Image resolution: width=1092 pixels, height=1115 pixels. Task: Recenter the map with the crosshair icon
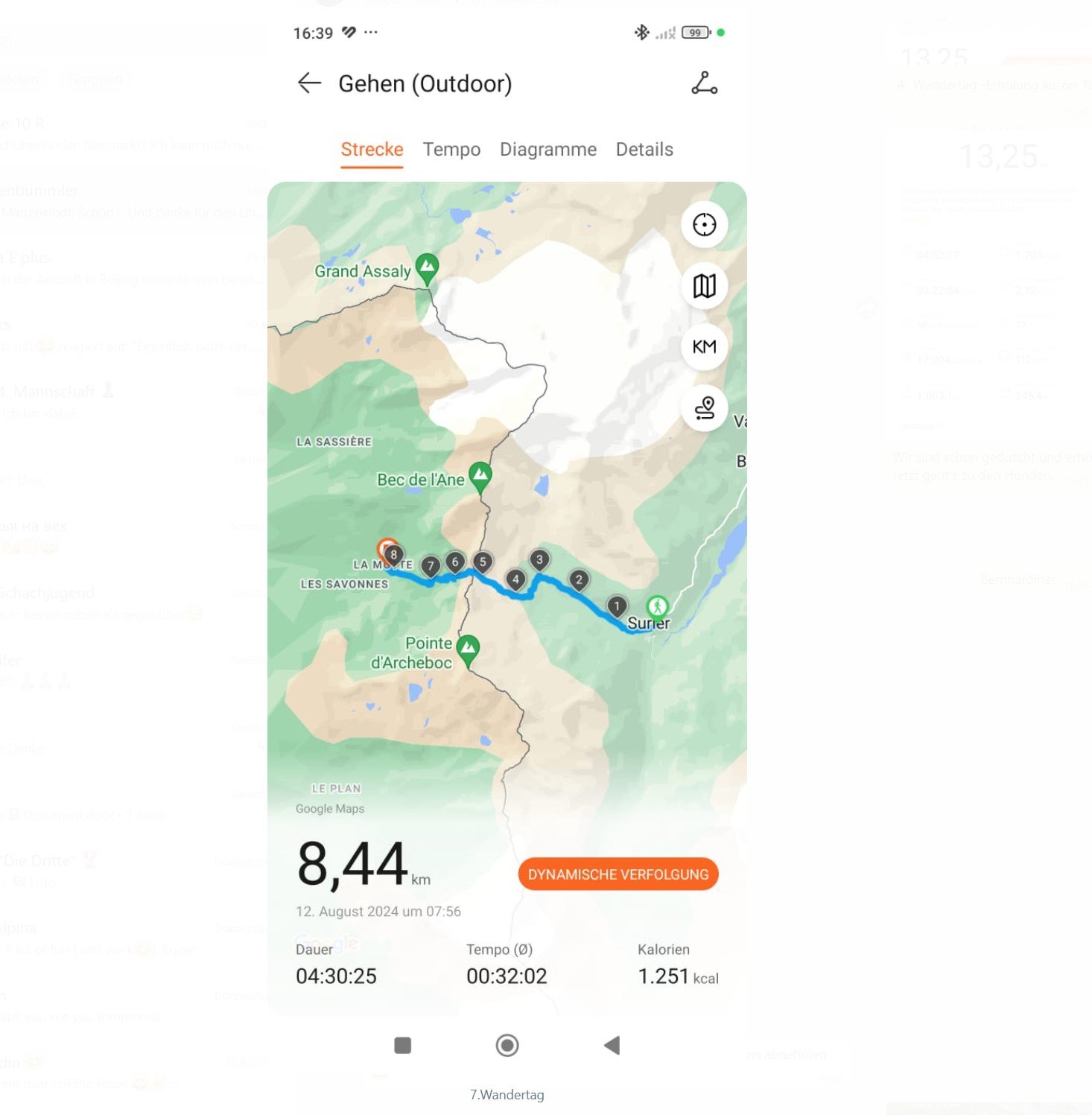point(704,224)
